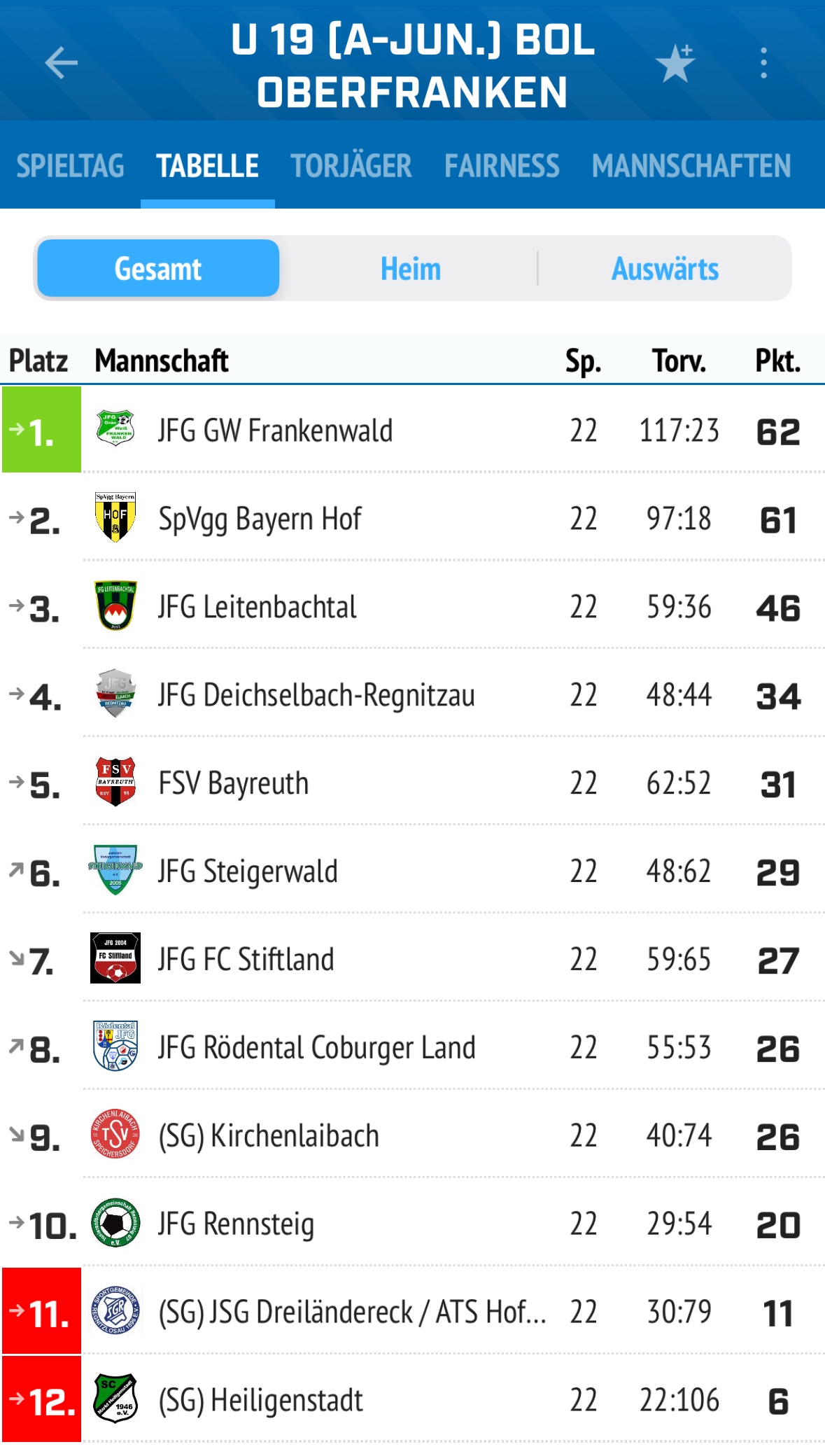Switch table to Auswärts results
825x1456 pixels.
point(665,269)
